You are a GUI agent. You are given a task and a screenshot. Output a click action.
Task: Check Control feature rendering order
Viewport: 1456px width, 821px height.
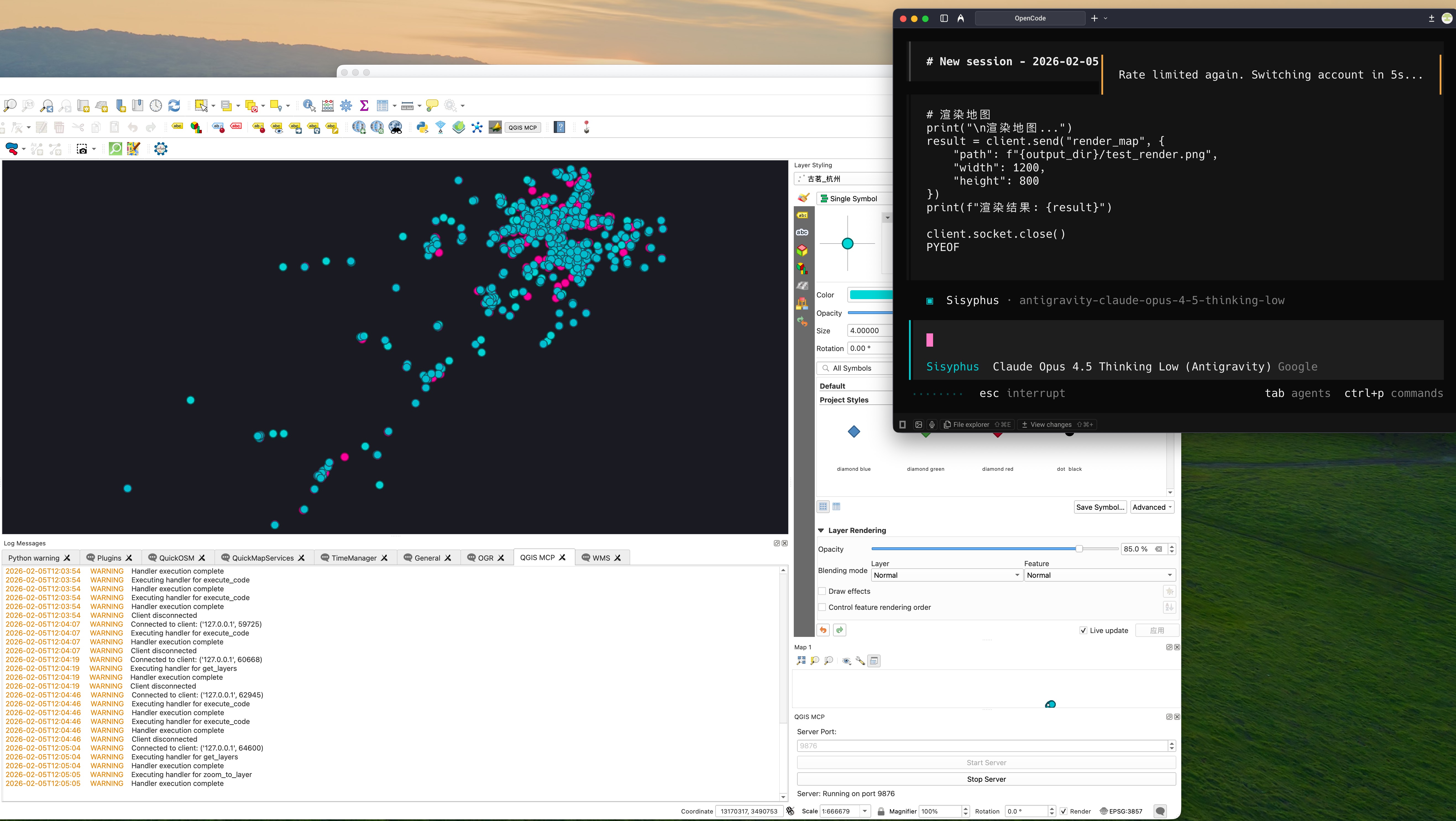[x=822, y=607]
